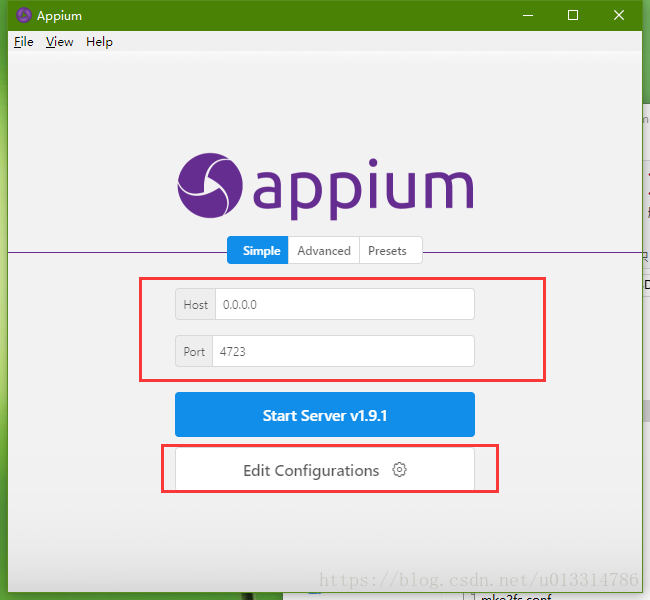650x600 pixels.
Task: Click the Port label
Action: [x=194, y=351]
